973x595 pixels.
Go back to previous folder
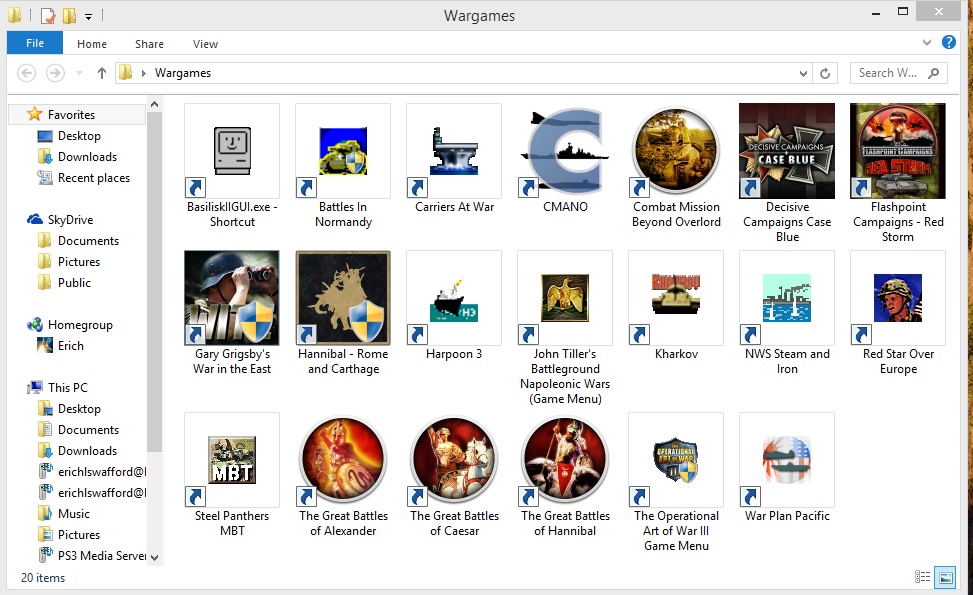26,73
